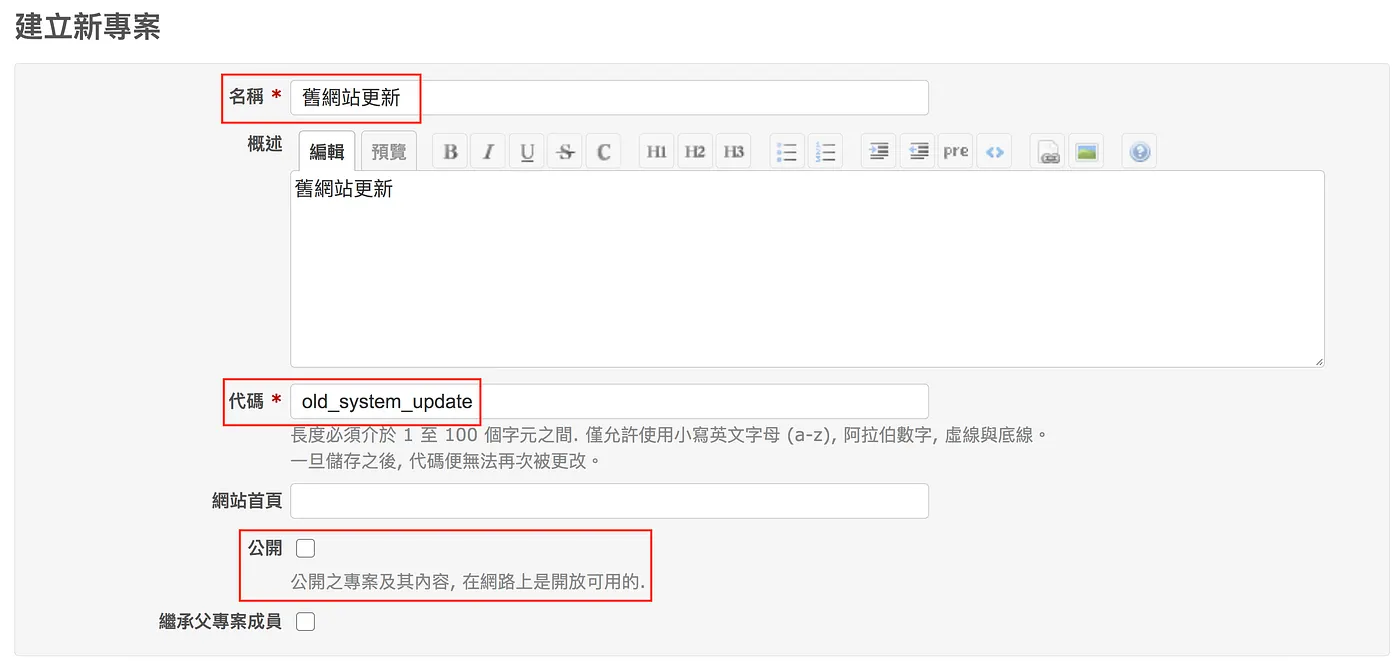Apply quote indent button
The width and height of the screenshot is (1400, 661).
pyautogui.click(x=878, y=152)
